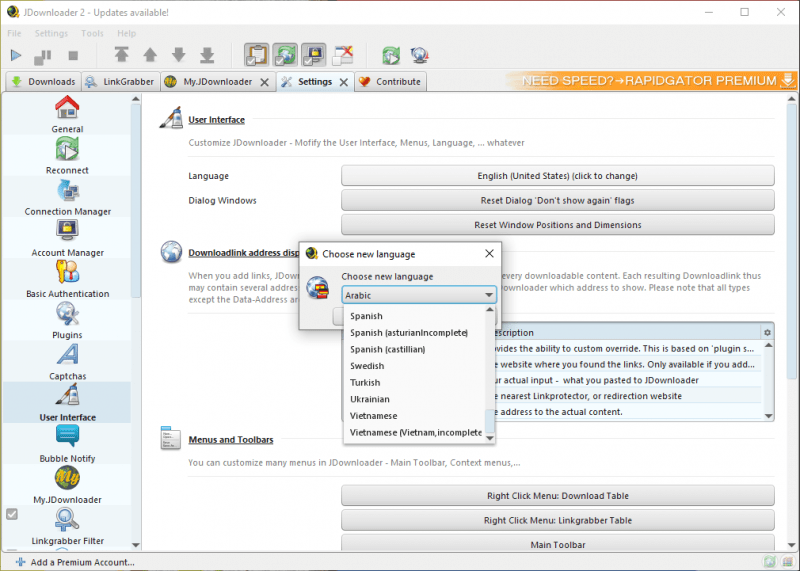Toggle clipboard observer toolbar icon
The image size is (800, 571).
(x=257, y=55)
